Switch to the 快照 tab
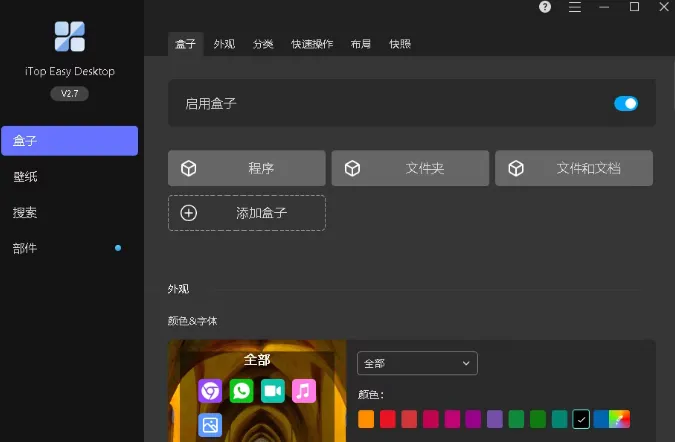The width and height of the screenshot is (675, 442). pyautogui.click(x=400, y=44)
